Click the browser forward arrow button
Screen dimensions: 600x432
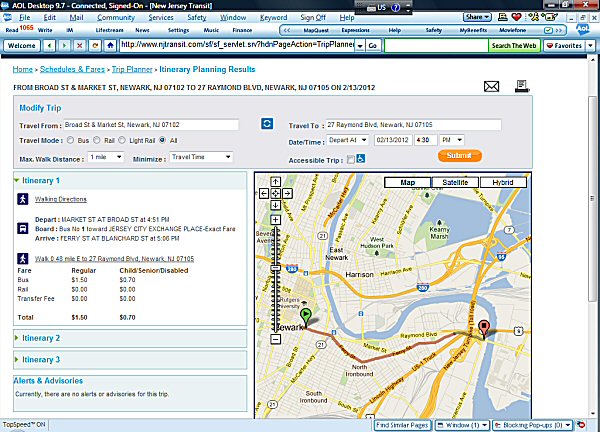(64, 46)
